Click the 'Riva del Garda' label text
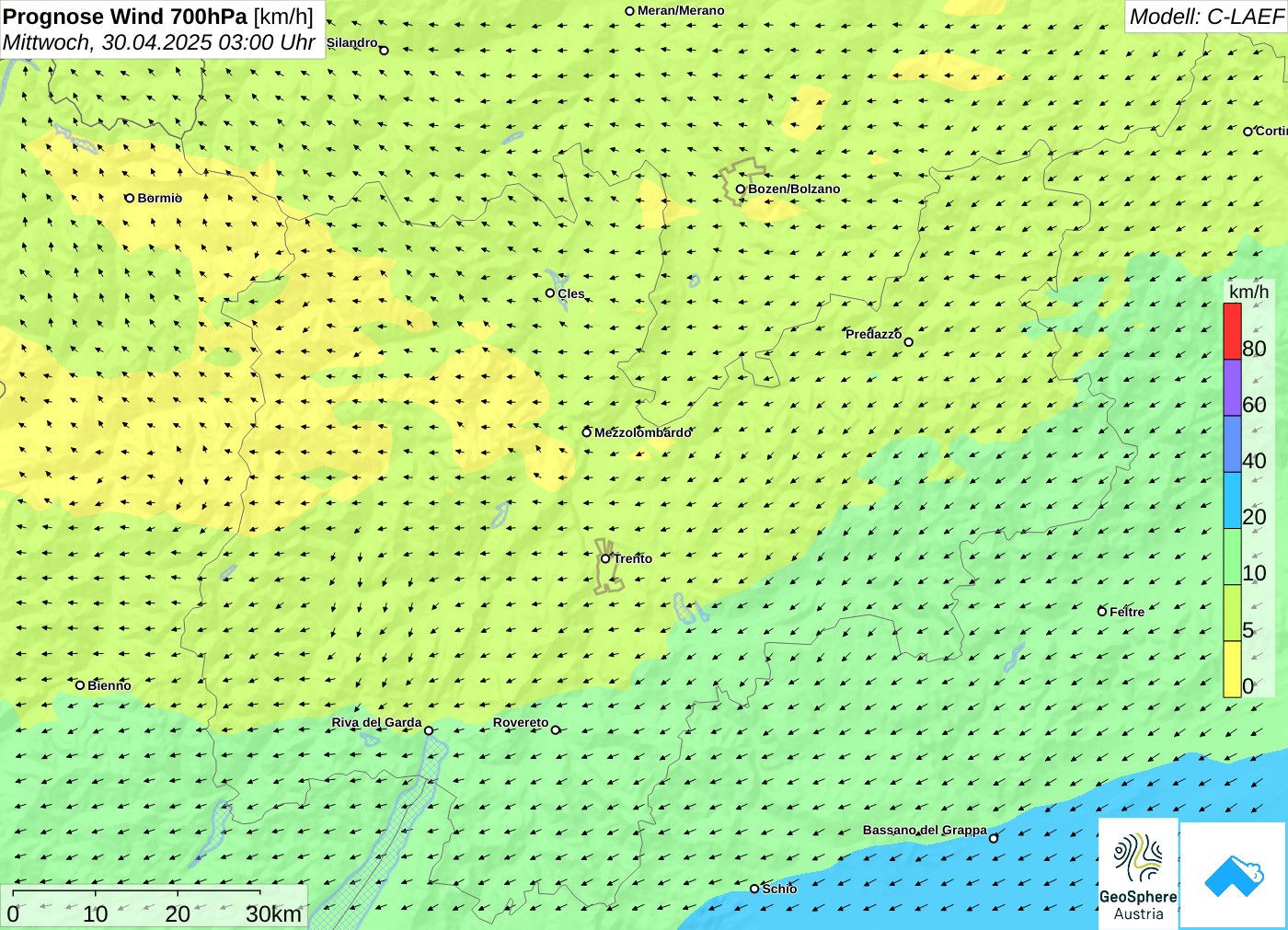This screenshot has width=1288, height=930. pos(377,723)
